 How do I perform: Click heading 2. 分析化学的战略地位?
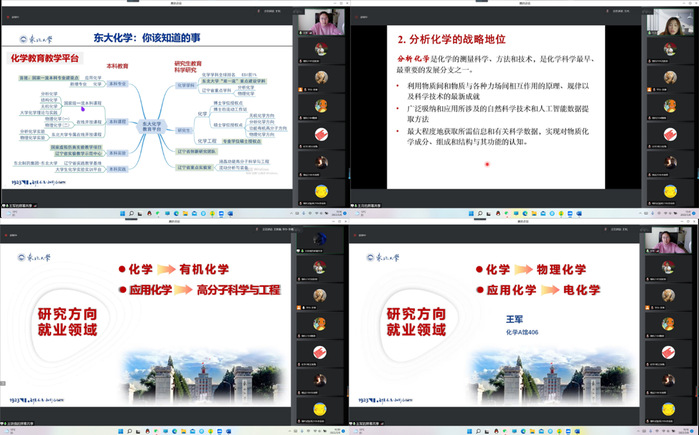coord(452,39)
